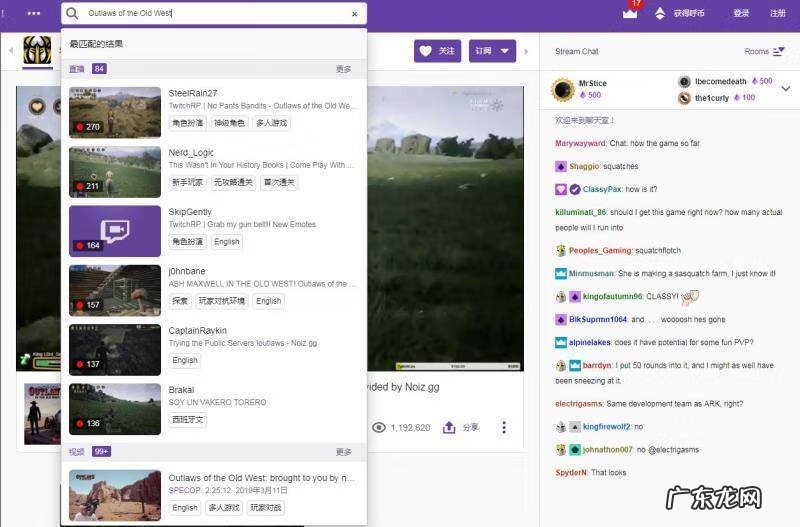Expand the bits leaderboard chevron
The image size is (800, 527).
[786, 89]
